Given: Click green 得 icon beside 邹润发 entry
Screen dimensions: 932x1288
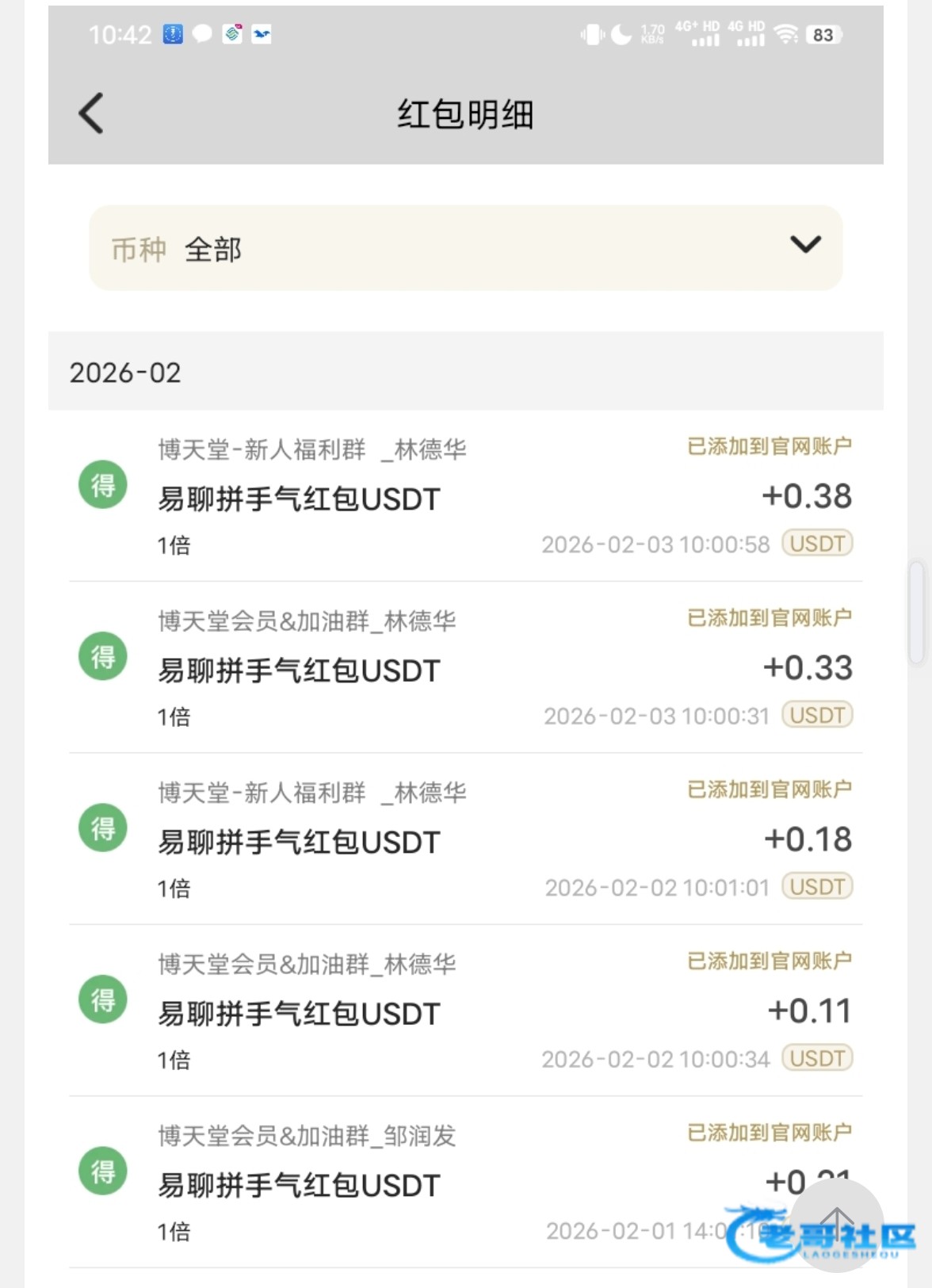Looking at the screenshot, I should coord(103,1171).
